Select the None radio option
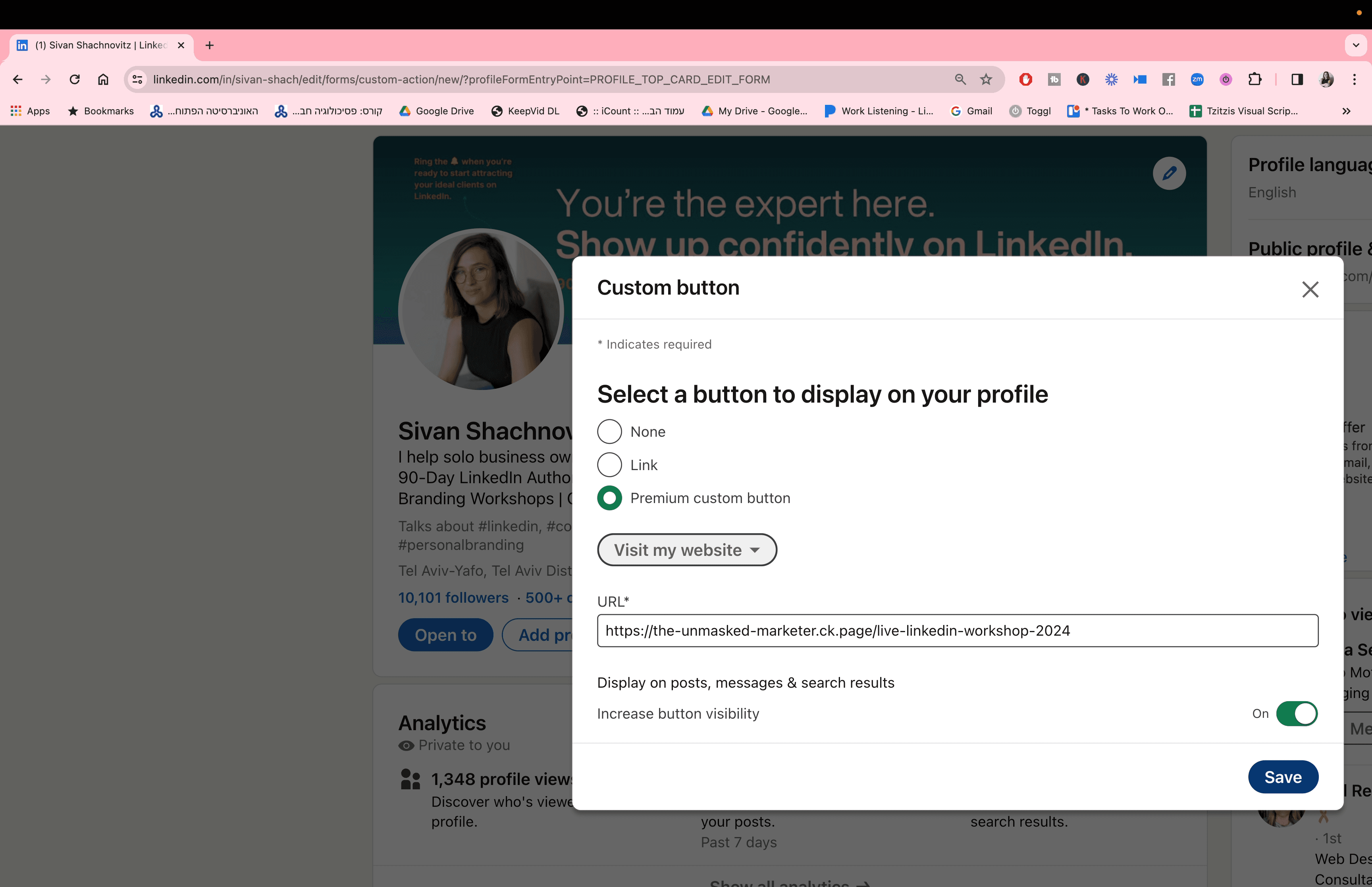Viewport: 1372px width, 887px height. [609, 432]
